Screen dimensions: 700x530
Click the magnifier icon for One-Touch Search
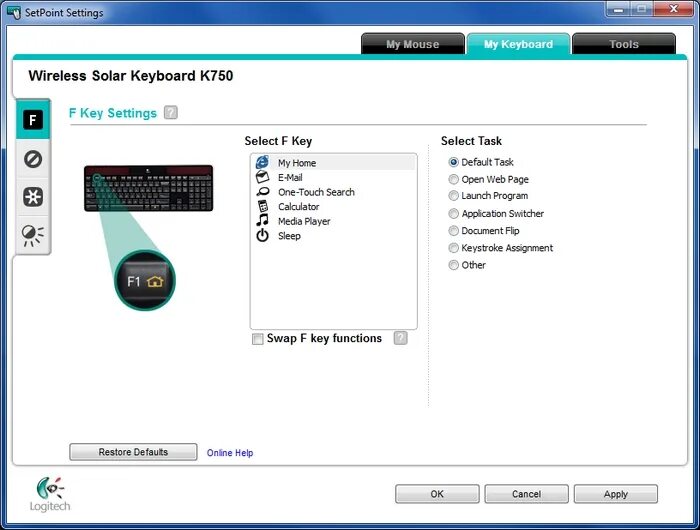pos(263,192)
